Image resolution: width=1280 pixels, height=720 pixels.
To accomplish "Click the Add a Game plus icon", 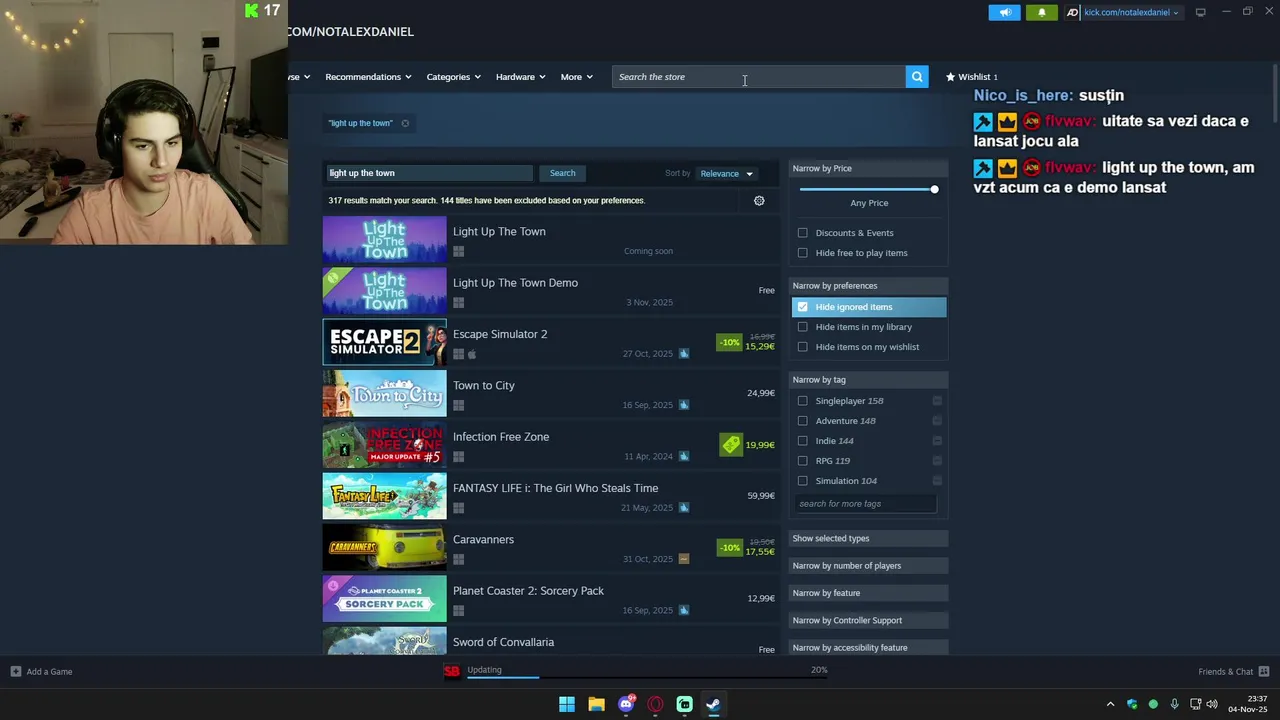I will (x=15, y=672).
